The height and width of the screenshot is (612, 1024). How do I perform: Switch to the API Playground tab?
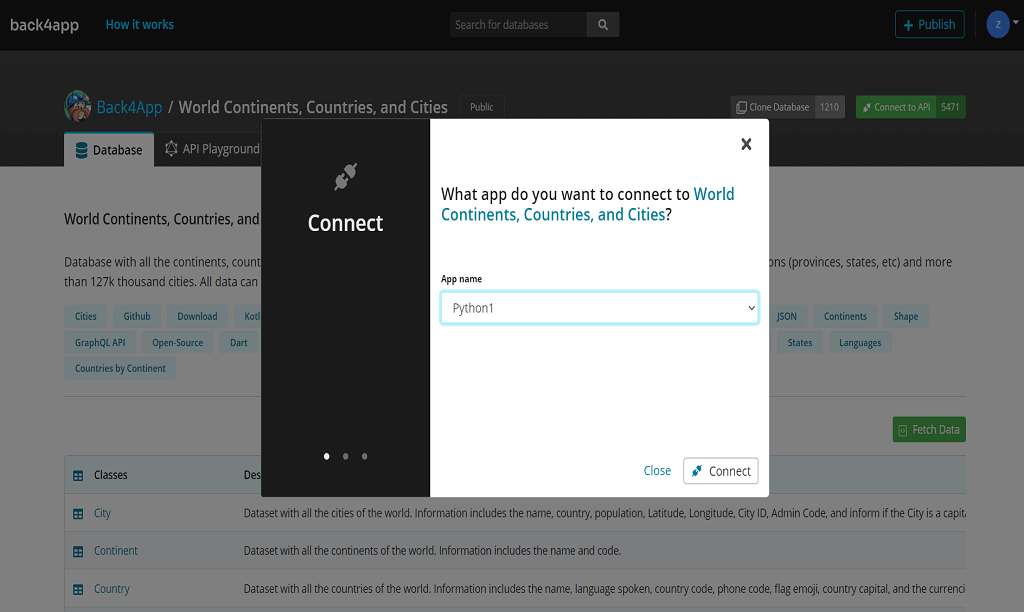[212, 149]
